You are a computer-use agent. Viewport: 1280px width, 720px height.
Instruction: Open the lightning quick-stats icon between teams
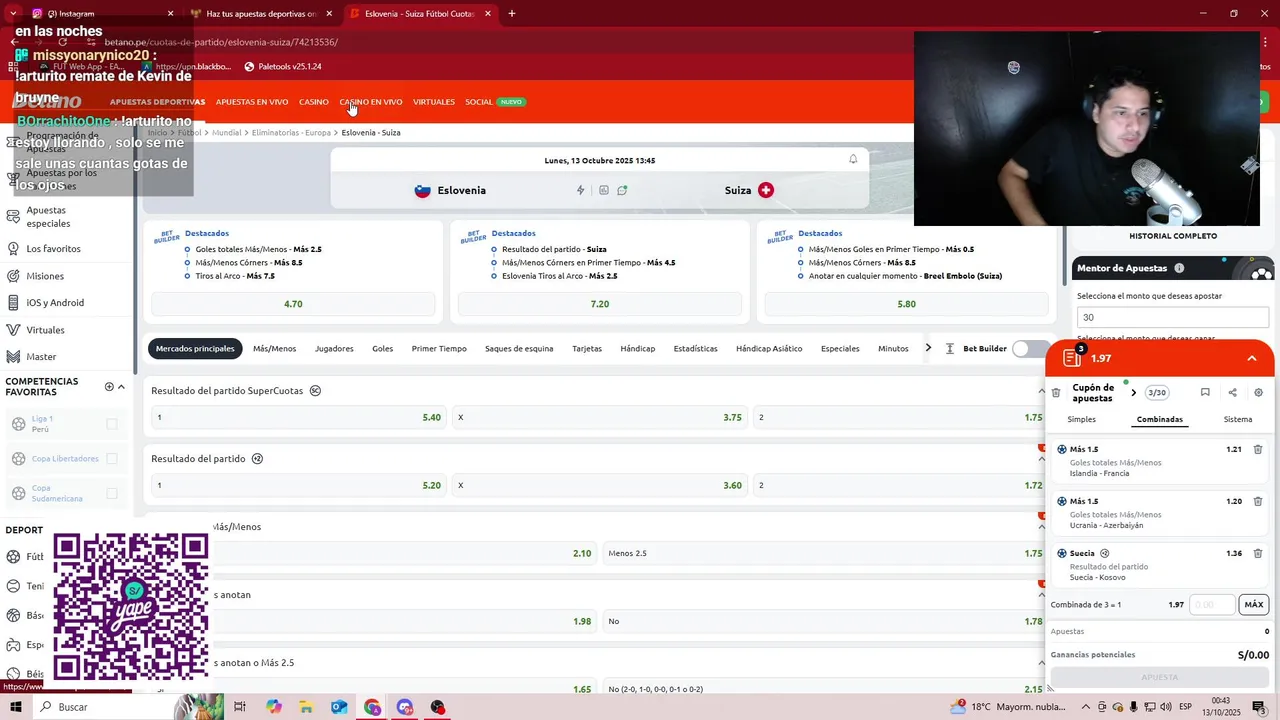(x=581, y=190)
